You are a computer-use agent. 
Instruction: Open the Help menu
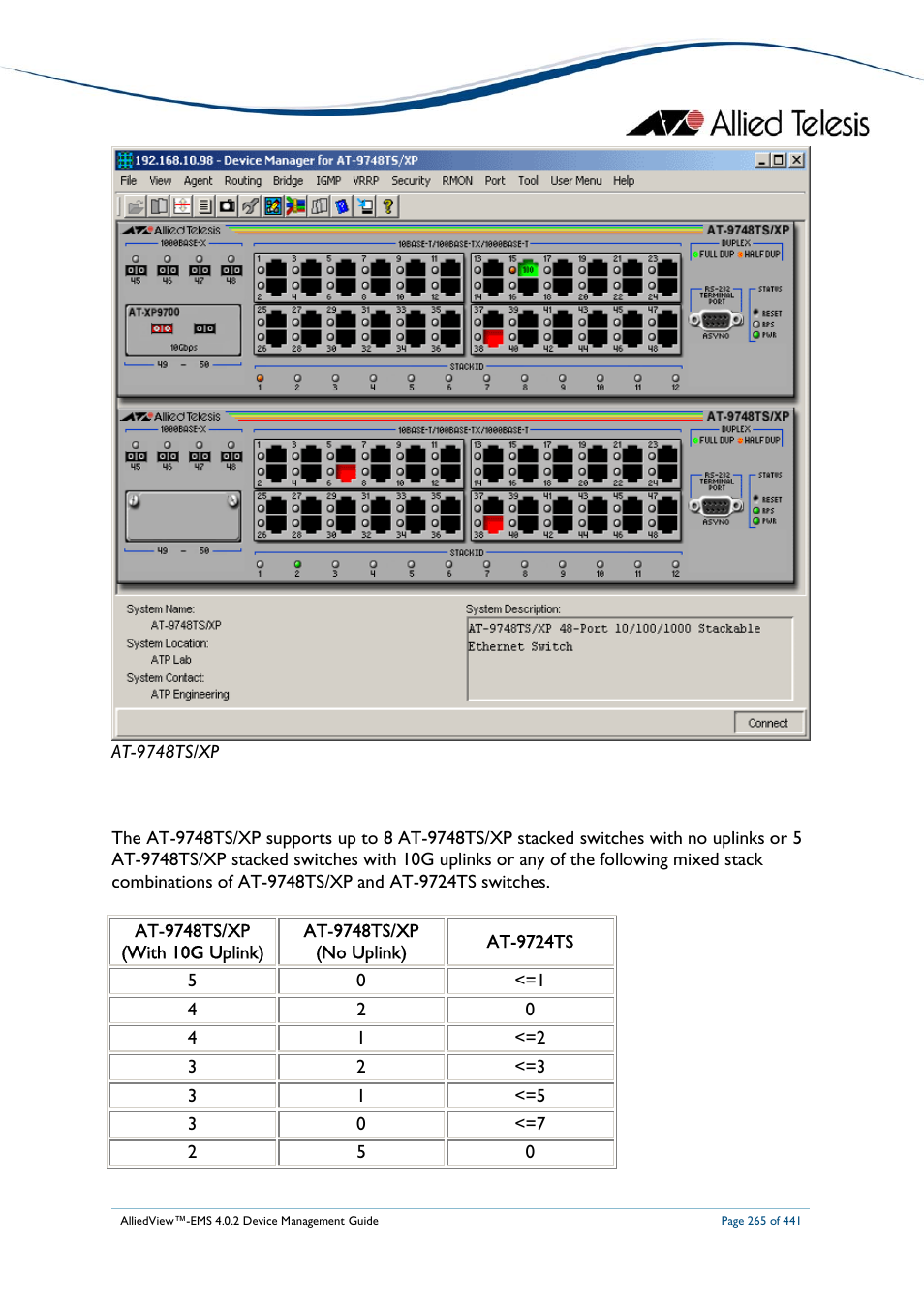point(624,181)
